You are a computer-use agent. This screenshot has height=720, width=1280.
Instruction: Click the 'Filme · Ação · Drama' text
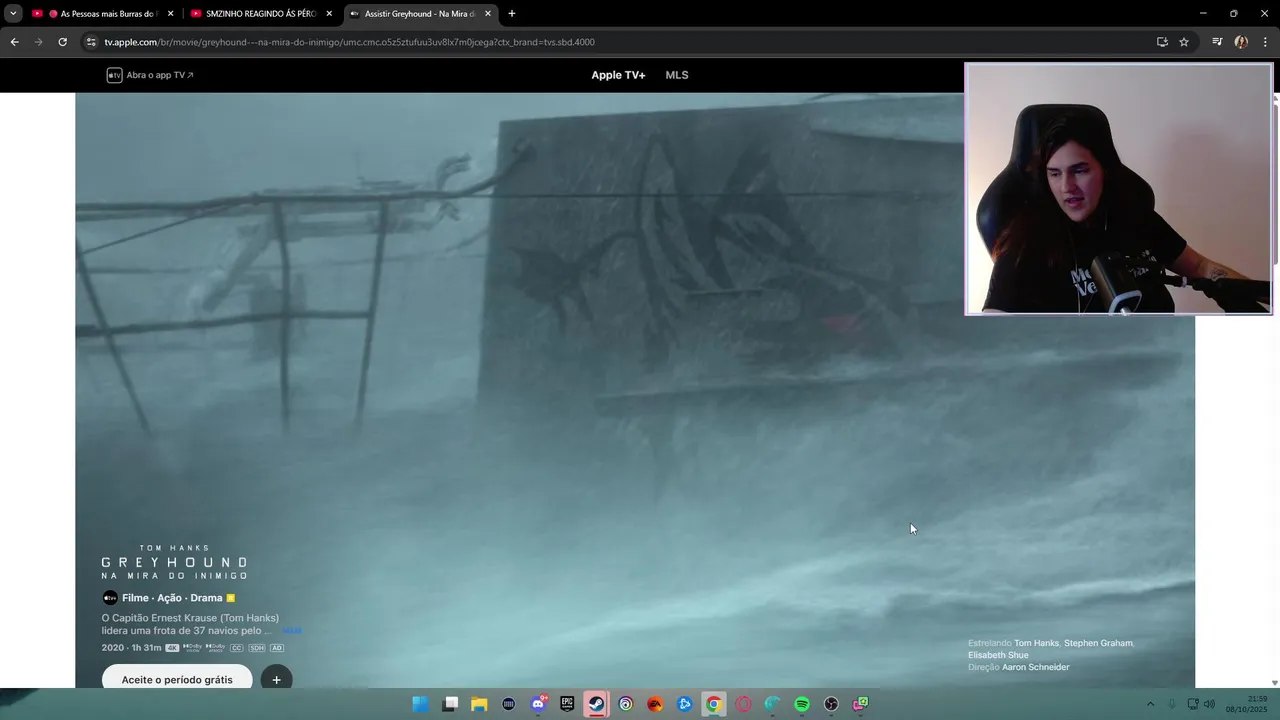coord(172,598)
